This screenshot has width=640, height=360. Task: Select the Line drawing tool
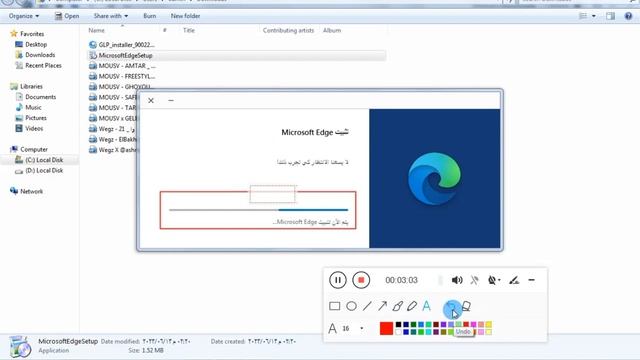pyautogui.click(x=367, y=306)
